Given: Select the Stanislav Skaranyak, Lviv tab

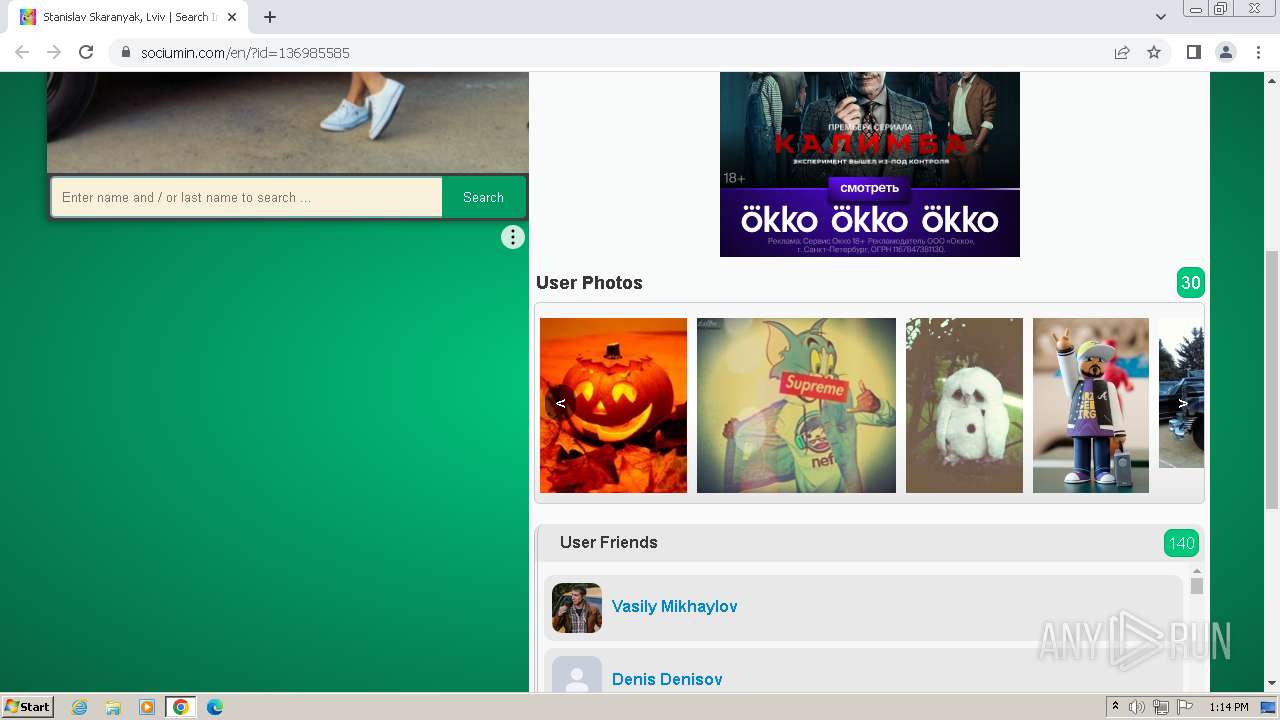Looking at the screenshot, I should click(130, 17).
